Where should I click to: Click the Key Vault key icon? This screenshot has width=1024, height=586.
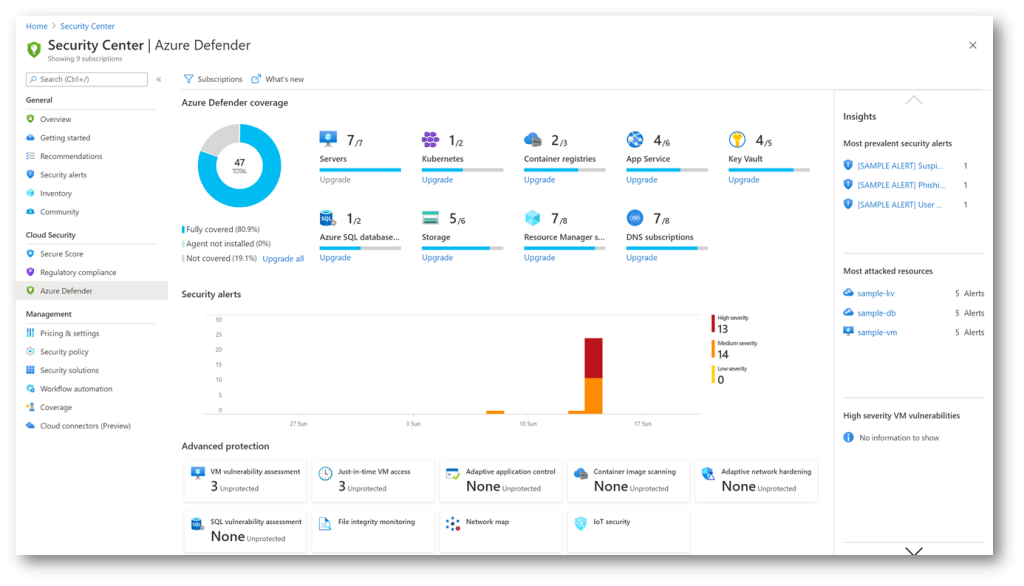click(x=737, y=139)
